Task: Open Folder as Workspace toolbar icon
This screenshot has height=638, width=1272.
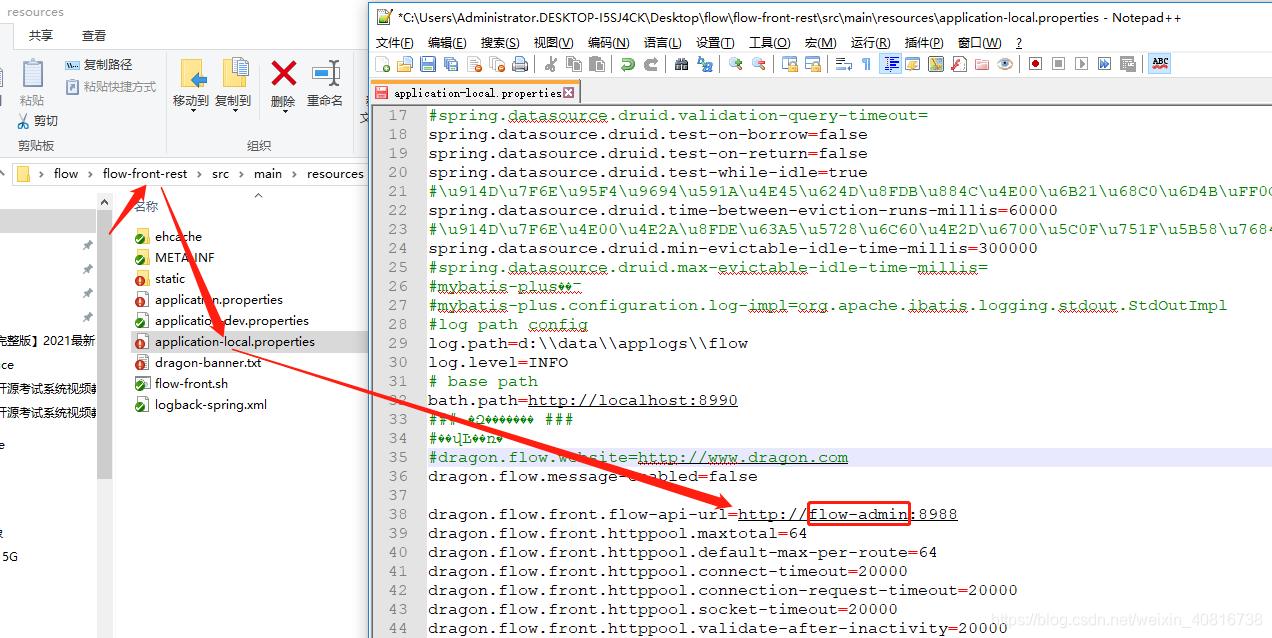Action: (x=981, y=64)
